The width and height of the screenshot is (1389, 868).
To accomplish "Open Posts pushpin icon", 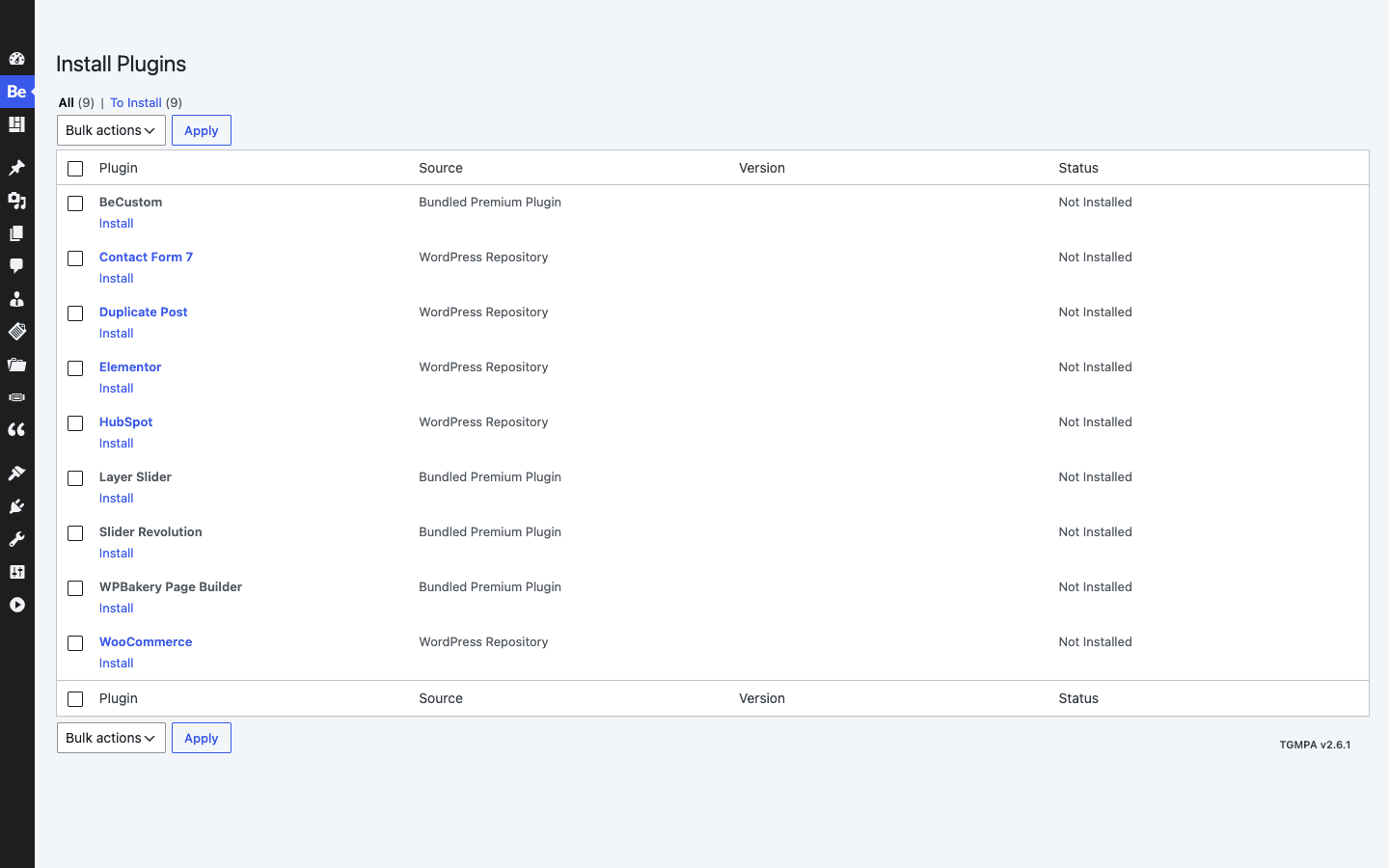I will pyautogui.click(x=16, y=168).
